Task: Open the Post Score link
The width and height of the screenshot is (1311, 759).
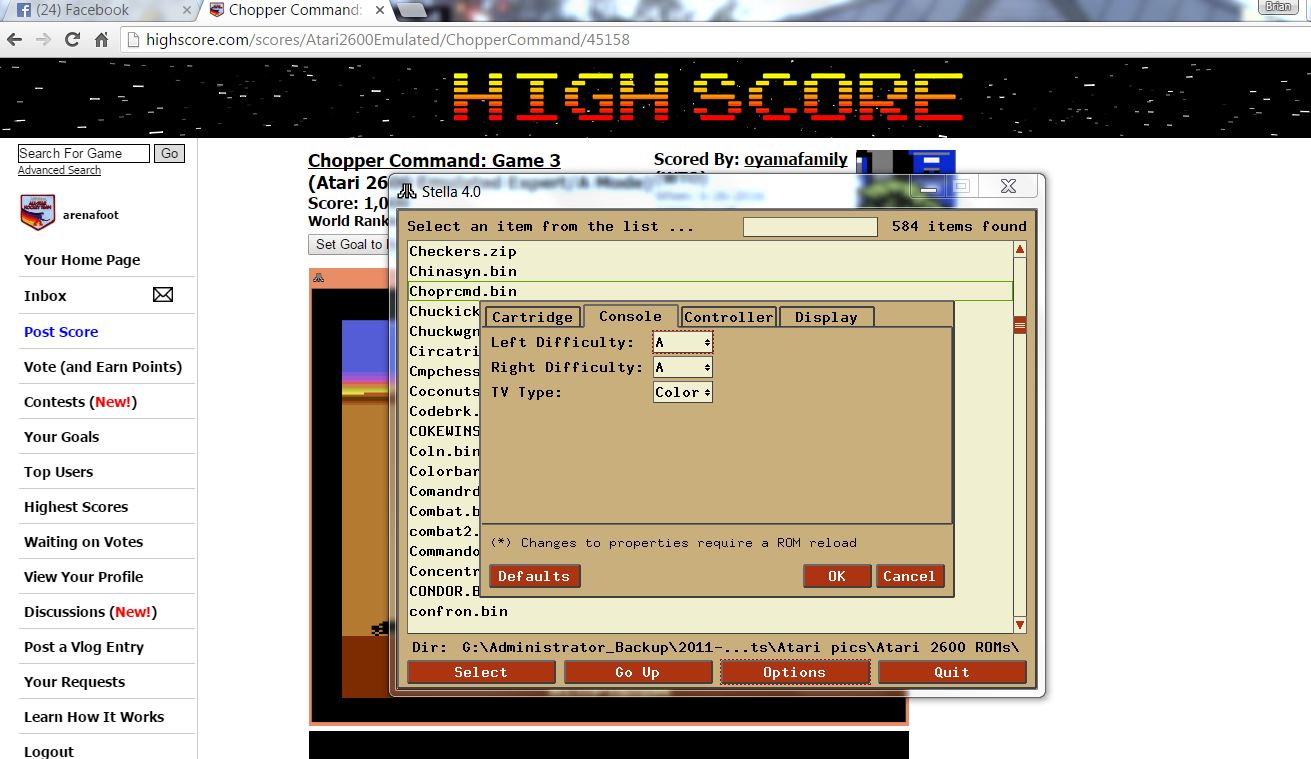Action: click(61, 332)
